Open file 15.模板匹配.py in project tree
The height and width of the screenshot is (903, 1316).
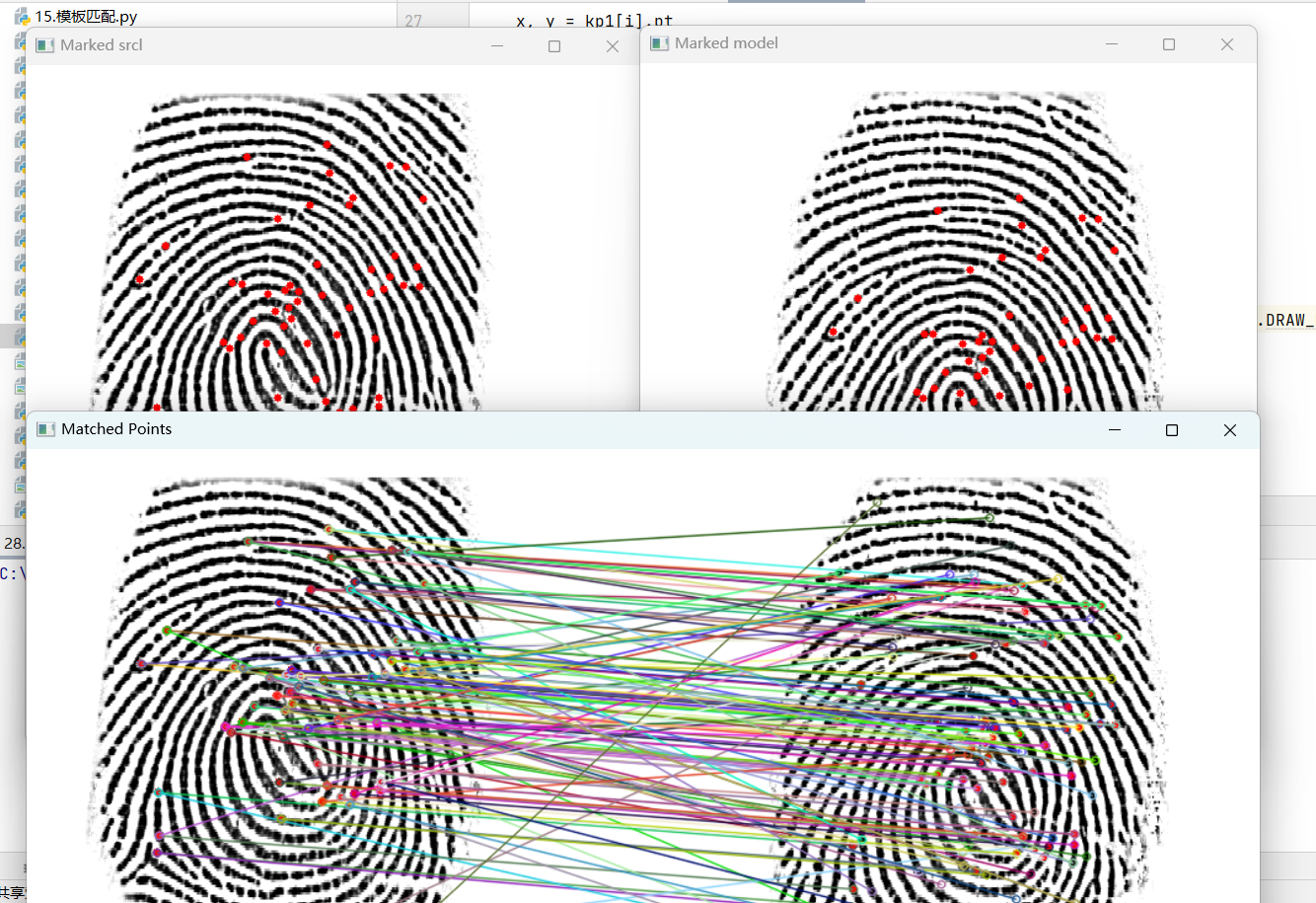point(86,16)
